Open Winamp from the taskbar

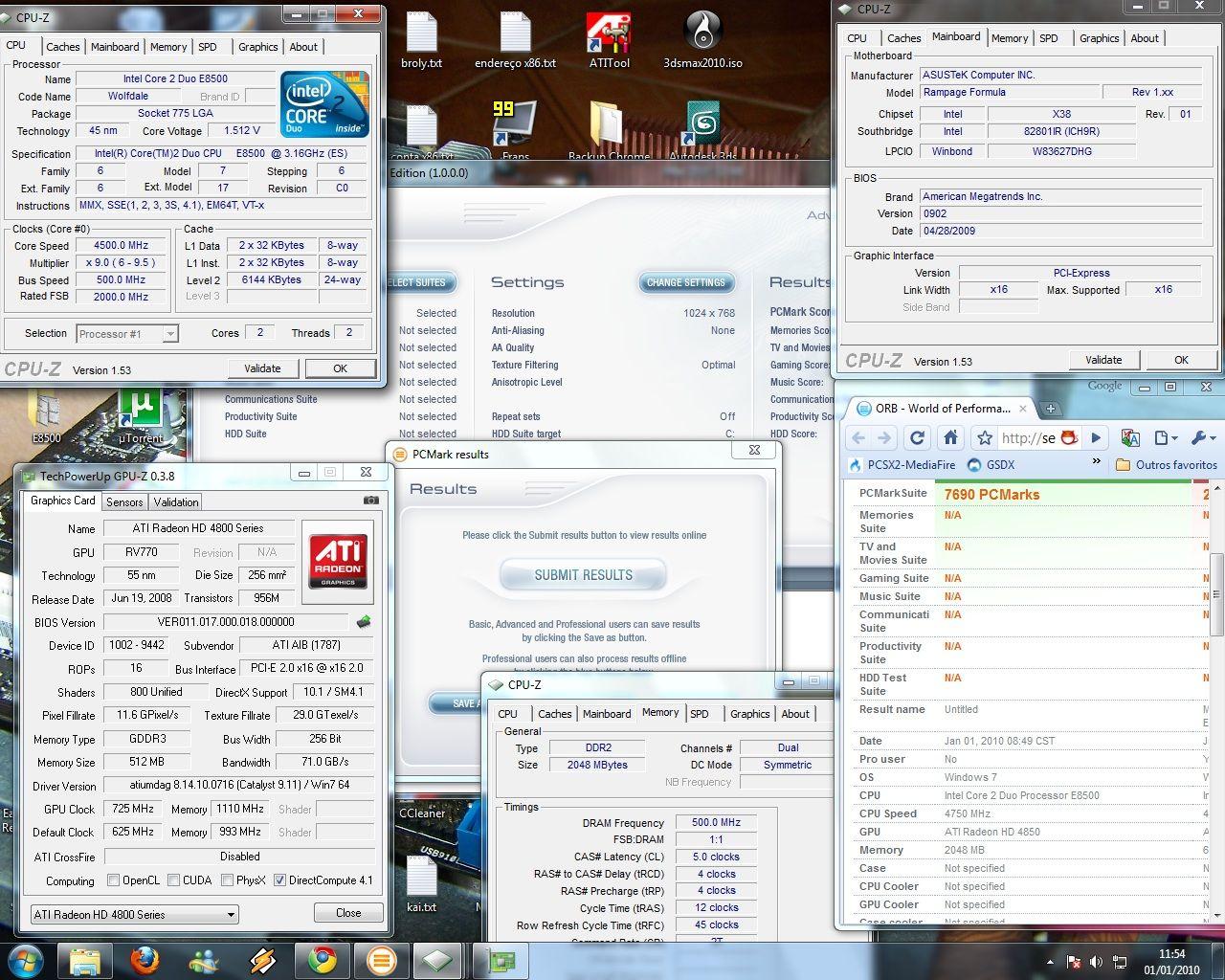click(263, 960)
